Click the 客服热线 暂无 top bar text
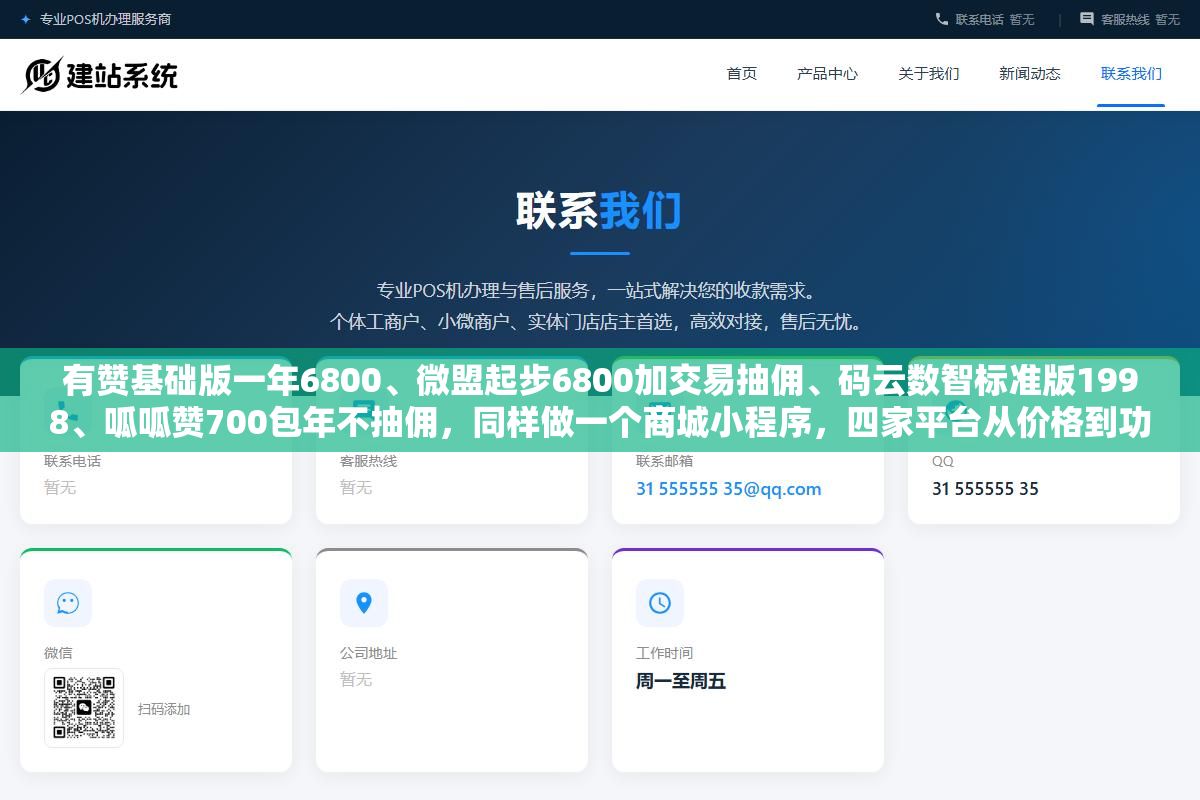 click(1140, 19)
